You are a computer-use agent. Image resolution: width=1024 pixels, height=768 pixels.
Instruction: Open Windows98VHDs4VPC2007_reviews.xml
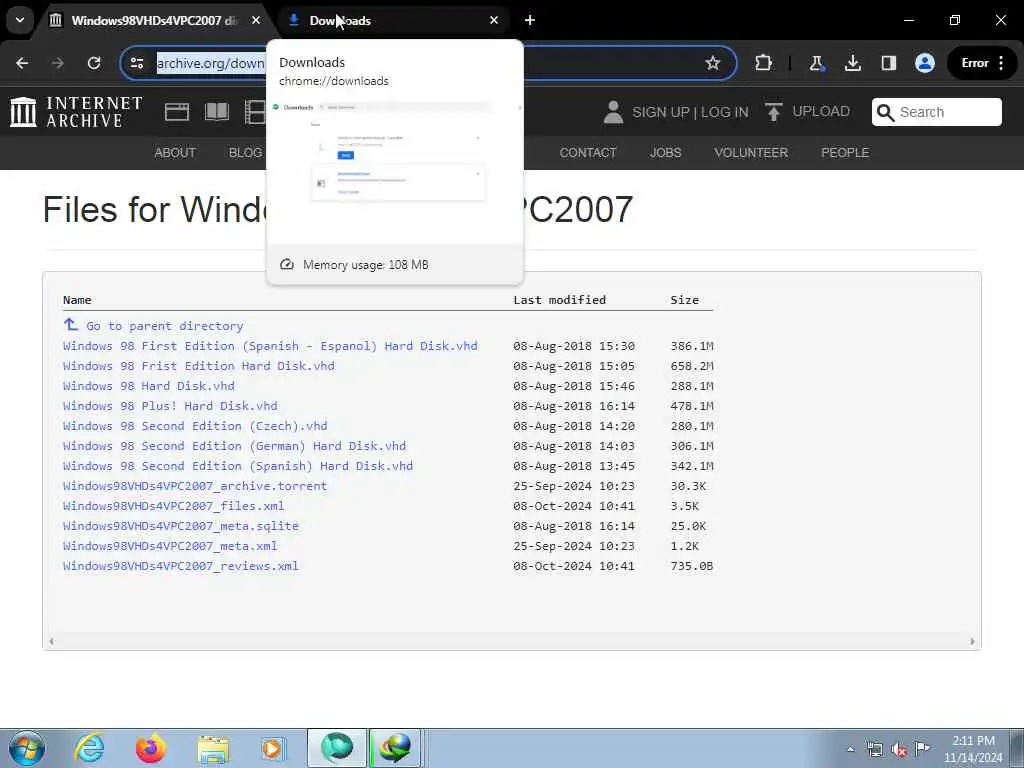point(181,566)
